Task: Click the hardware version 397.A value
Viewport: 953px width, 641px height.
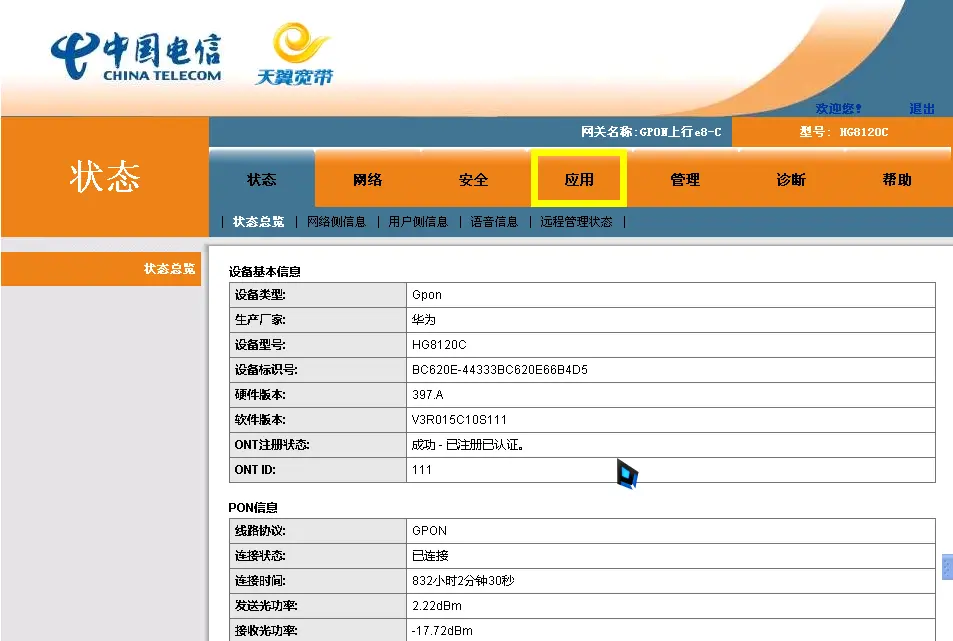Action: click(x=427, y=394)
